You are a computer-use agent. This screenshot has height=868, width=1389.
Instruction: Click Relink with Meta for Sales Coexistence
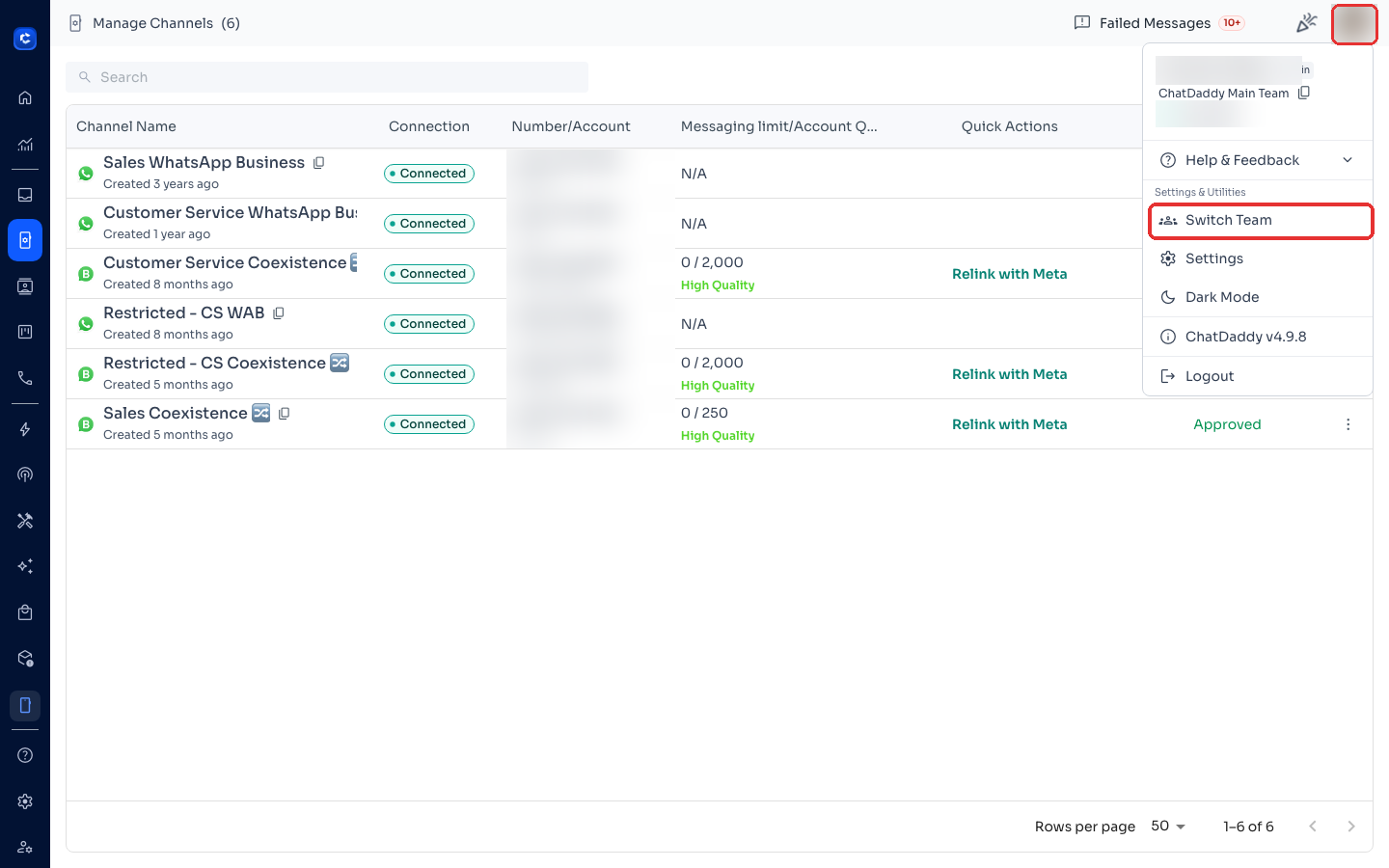(1009, 424)
